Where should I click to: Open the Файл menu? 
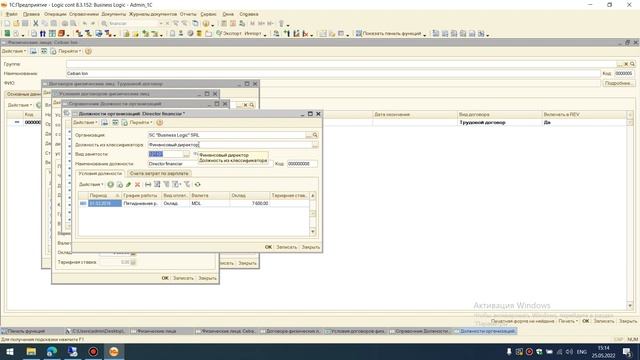(x=12, y=14)
